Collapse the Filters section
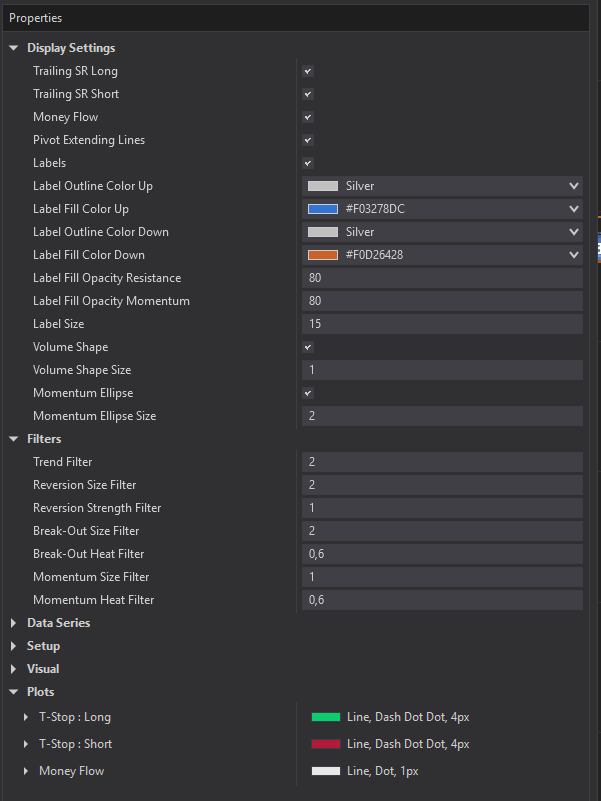 14,439
